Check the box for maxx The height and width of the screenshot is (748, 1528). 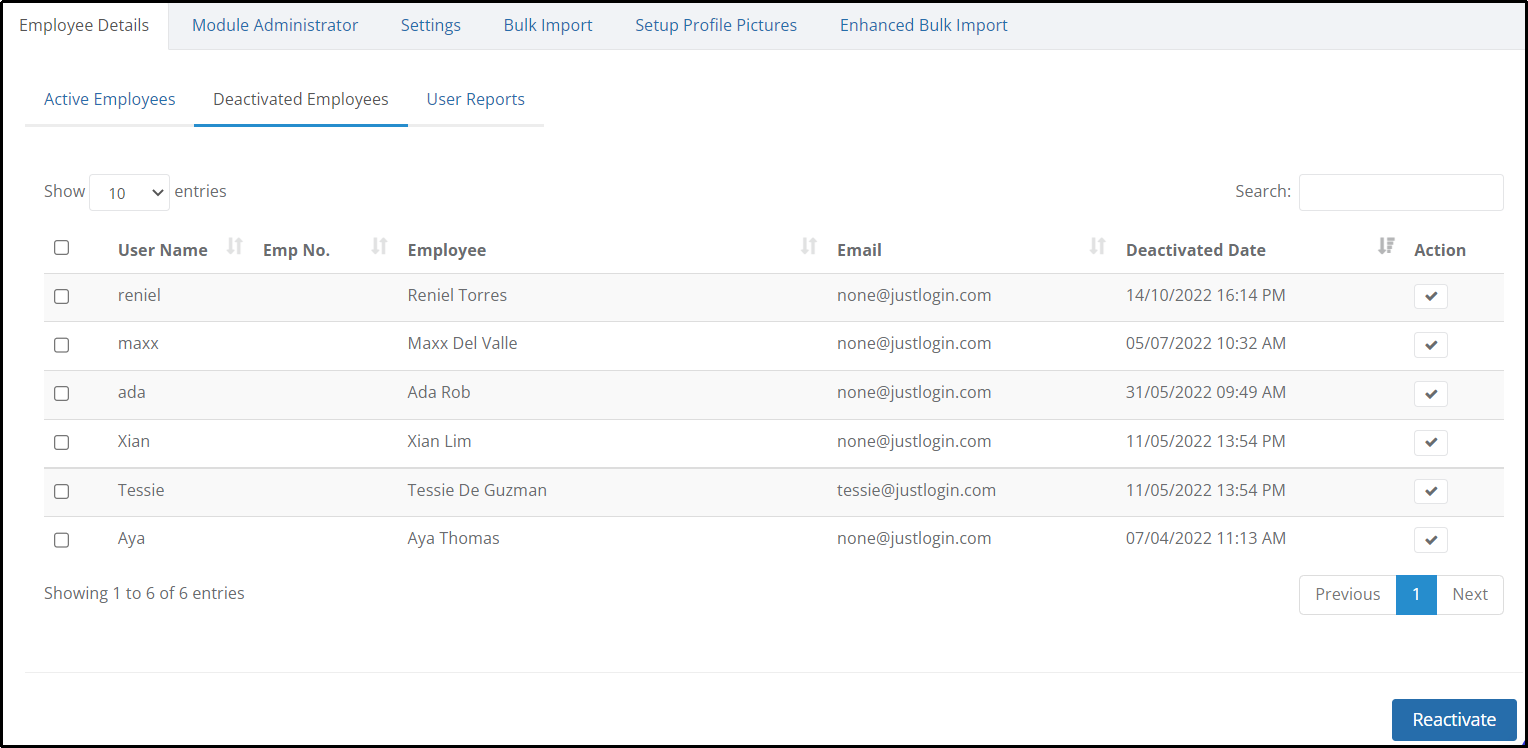pos(61,345)
